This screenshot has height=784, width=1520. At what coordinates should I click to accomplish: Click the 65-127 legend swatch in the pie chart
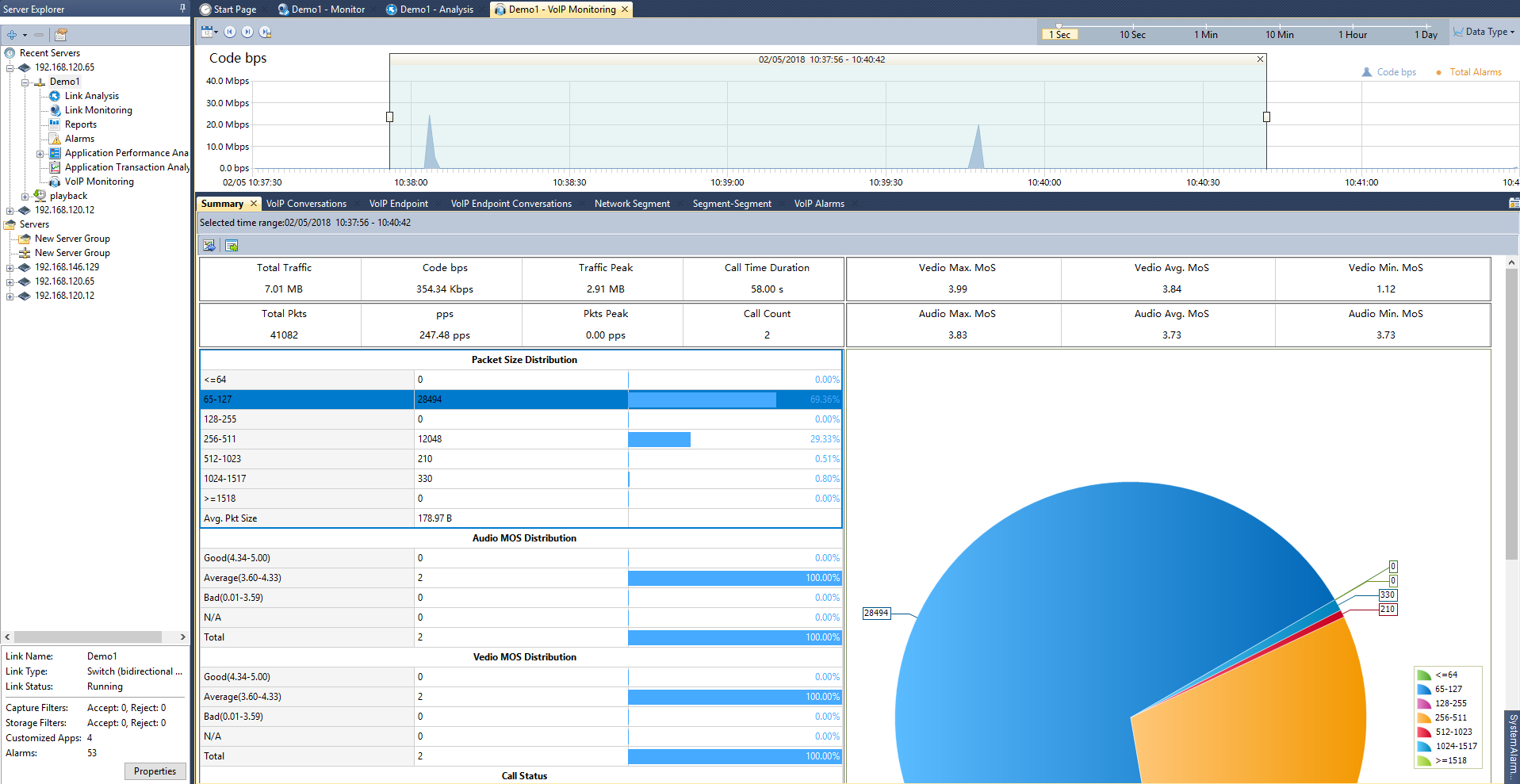click(x=1424, y=689)
